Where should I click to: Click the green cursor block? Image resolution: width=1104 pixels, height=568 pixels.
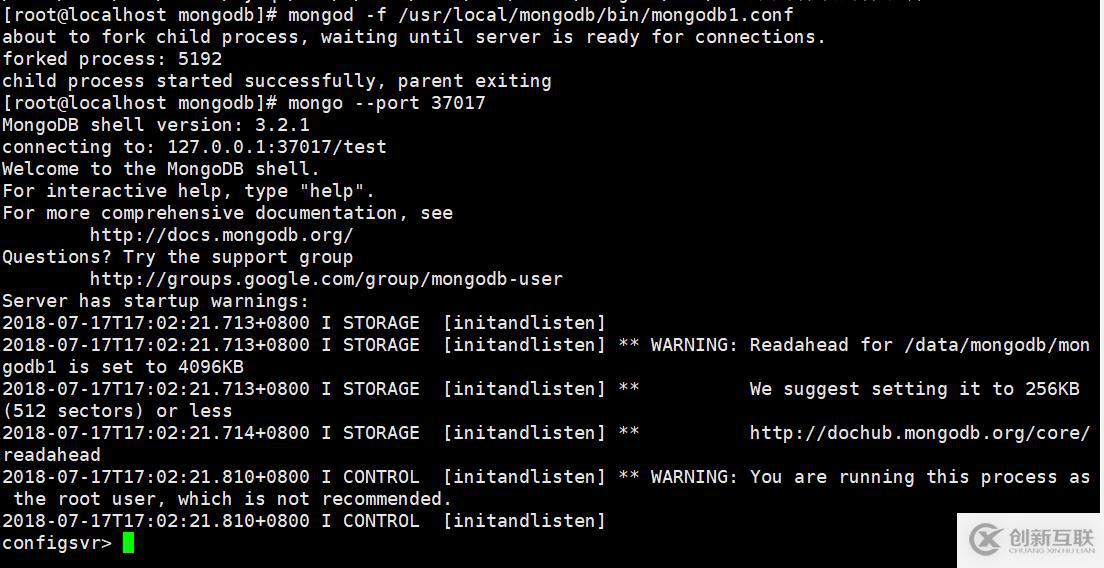coord(128,543)
